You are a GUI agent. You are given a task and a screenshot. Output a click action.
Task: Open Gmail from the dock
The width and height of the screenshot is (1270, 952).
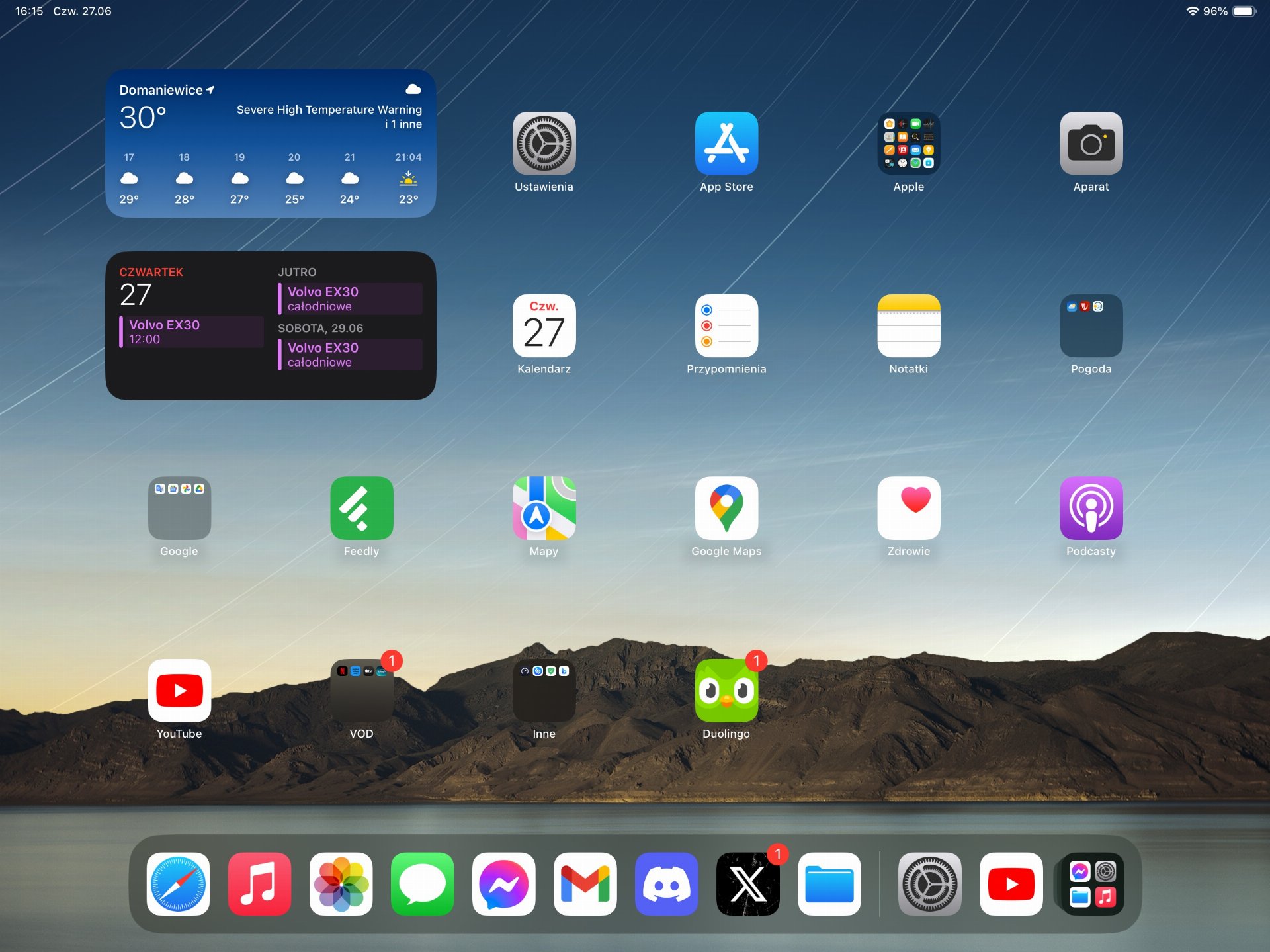[585, 884]
